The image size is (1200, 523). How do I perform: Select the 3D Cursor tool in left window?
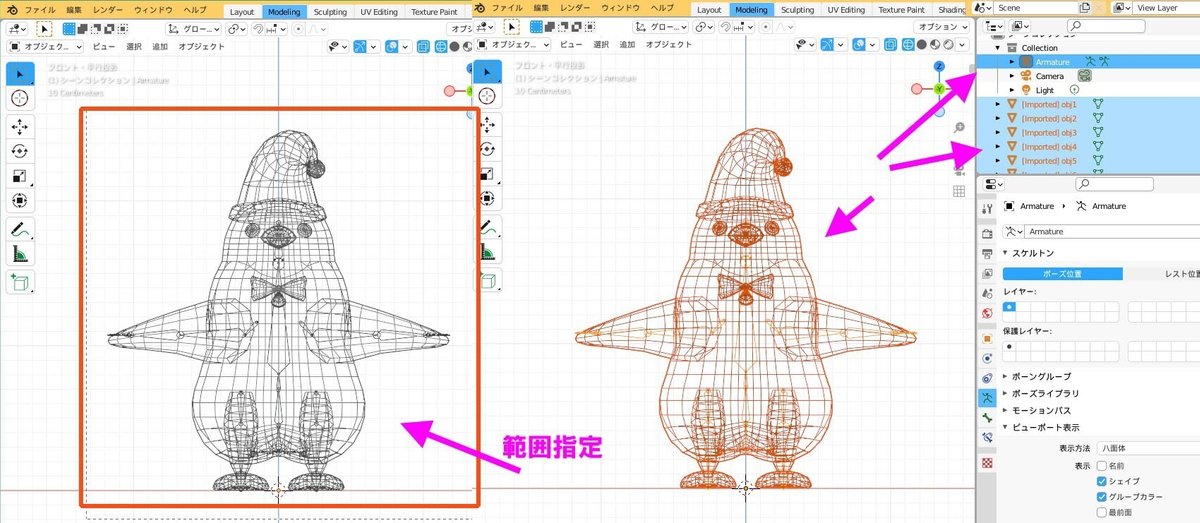click(20, 97)
